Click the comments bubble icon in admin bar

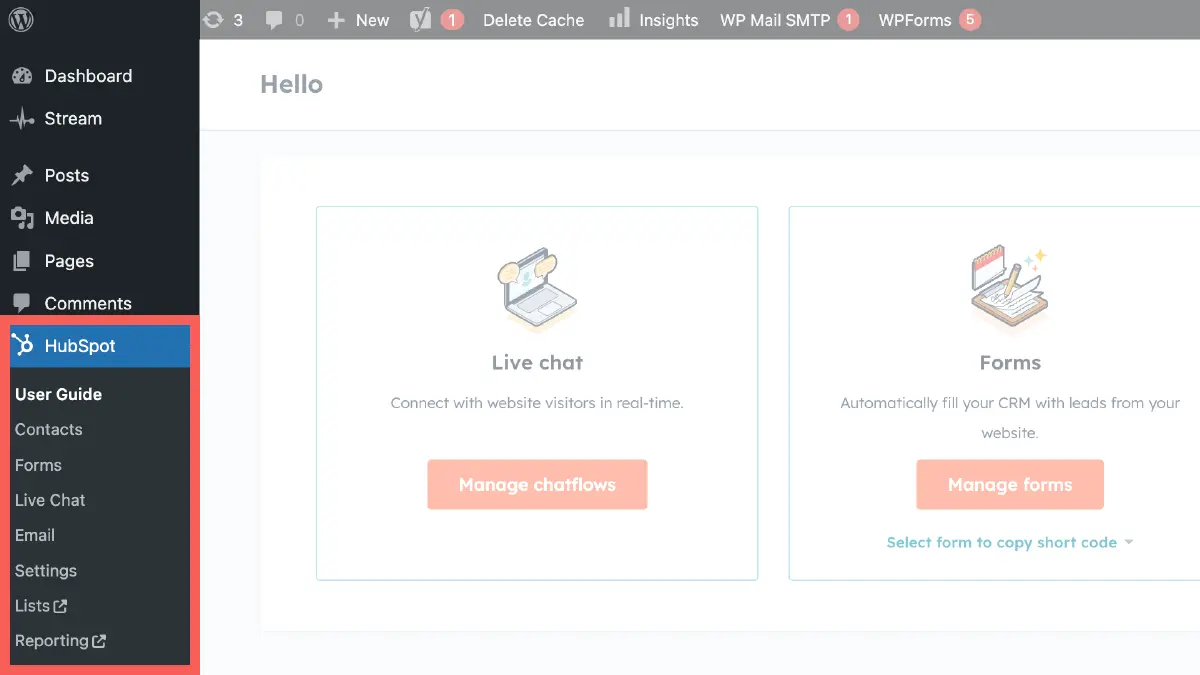274,20
